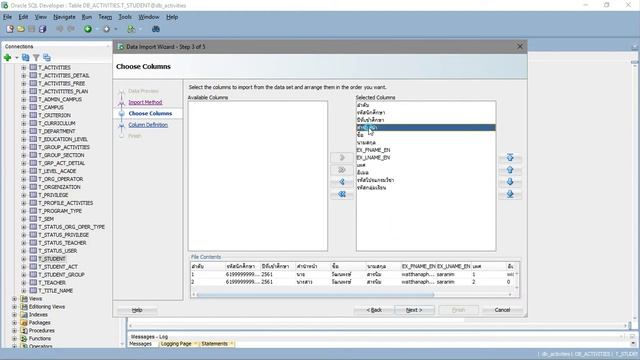This screenshot has height=360, width=640.
Task: Click the File Contents horizontal scrollbar
Action: 315,294
